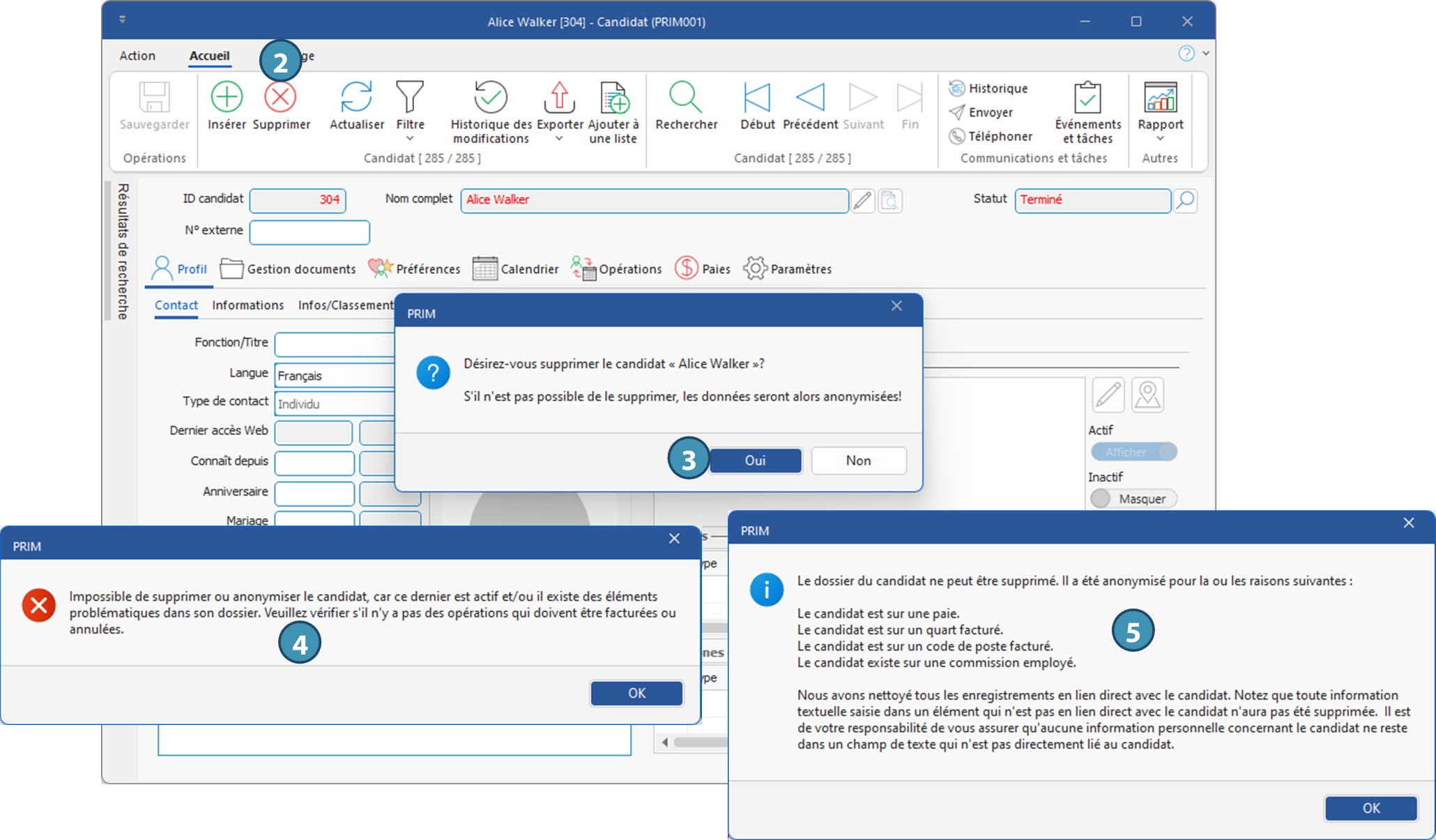Viewport: 1436px width, 840px height.
Task: Click the N° externe input field
Action: [310, 232]
